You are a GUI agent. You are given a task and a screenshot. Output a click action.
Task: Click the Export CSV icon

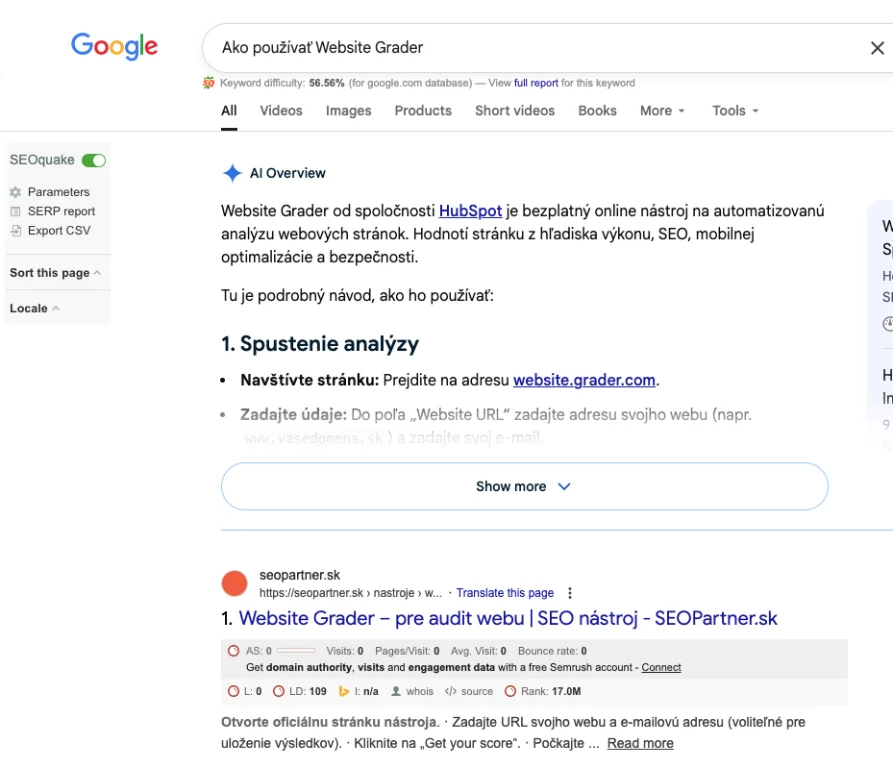coord(15,230)
